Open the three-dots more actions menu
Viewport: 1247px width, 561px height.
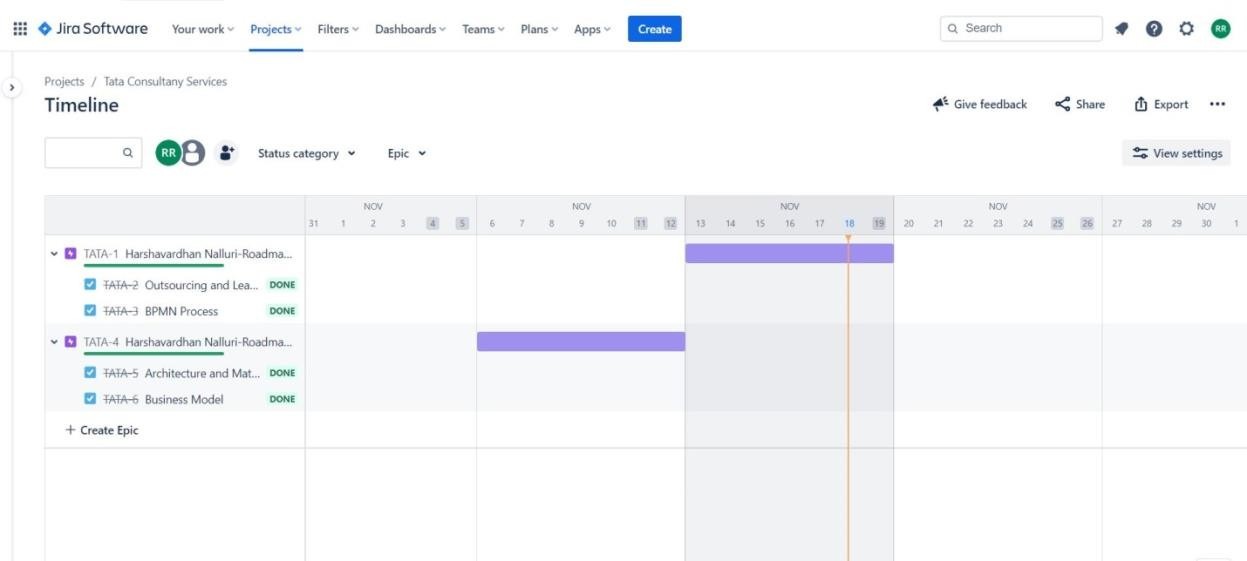(1217, 104)
